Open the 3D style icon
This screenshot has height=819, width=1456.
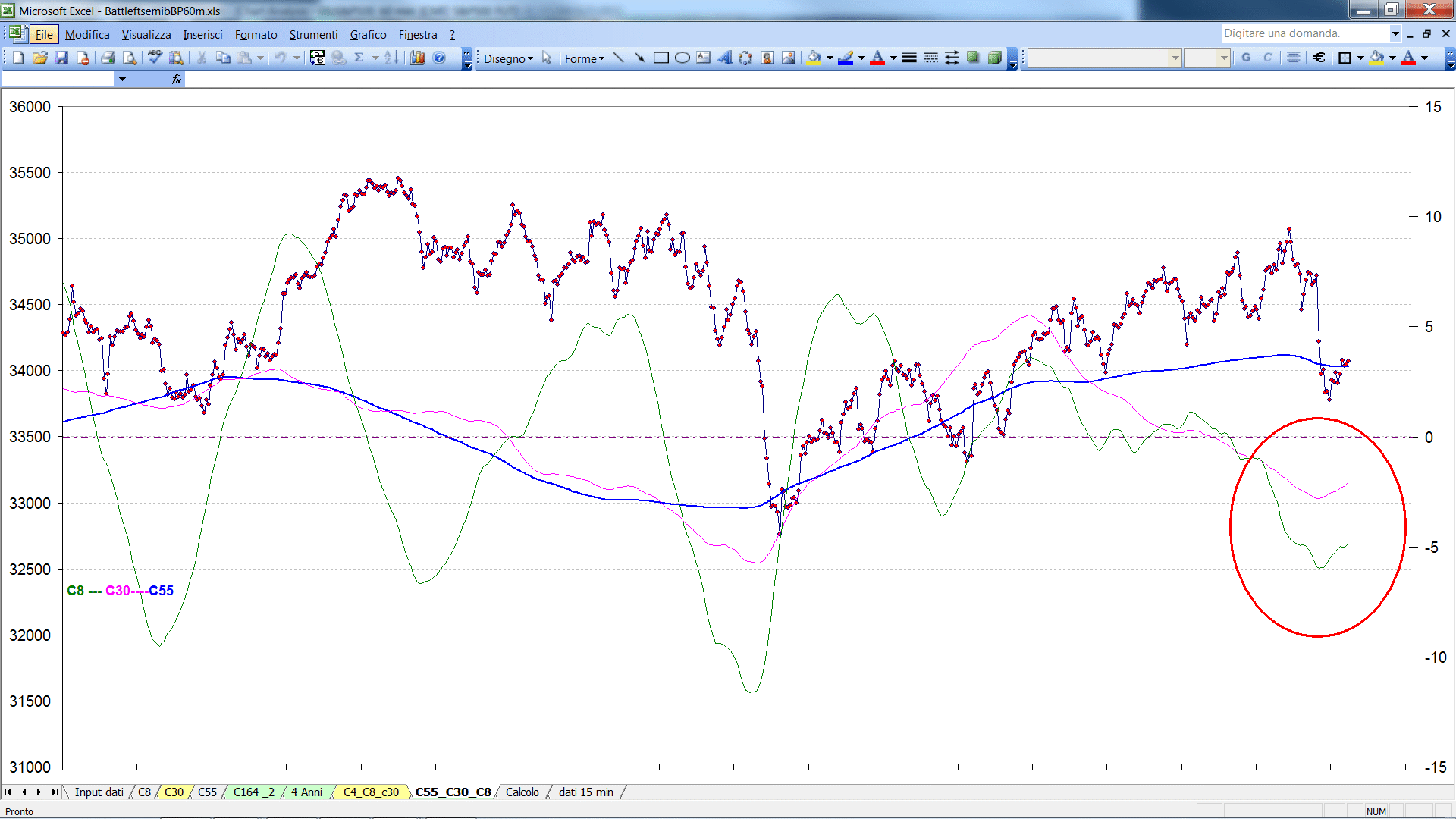[994, 58]
